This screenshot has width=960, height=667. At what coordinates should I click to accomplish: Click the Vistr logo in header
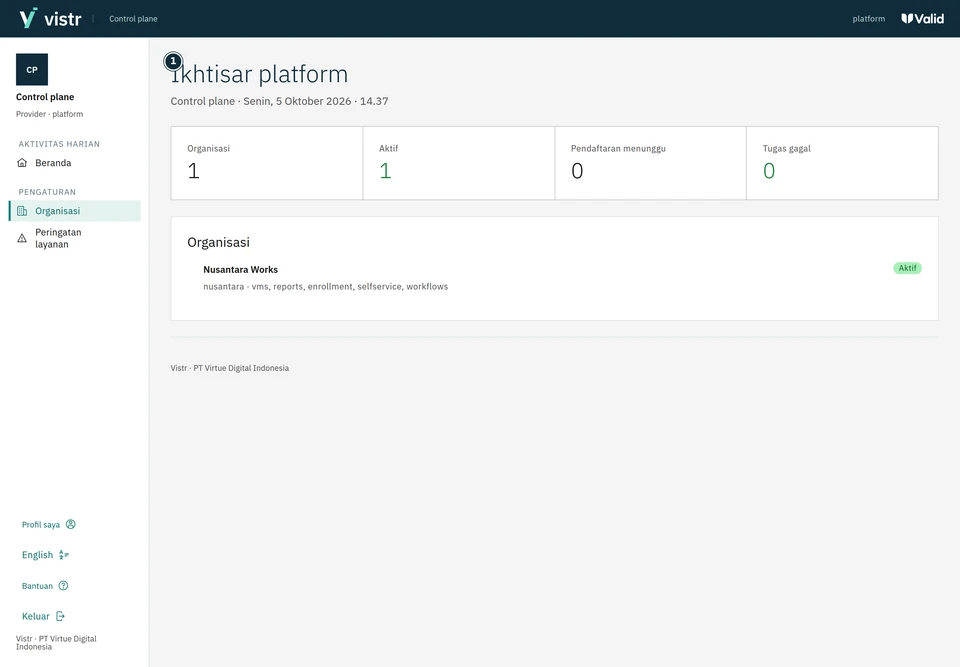click(50, 18)
